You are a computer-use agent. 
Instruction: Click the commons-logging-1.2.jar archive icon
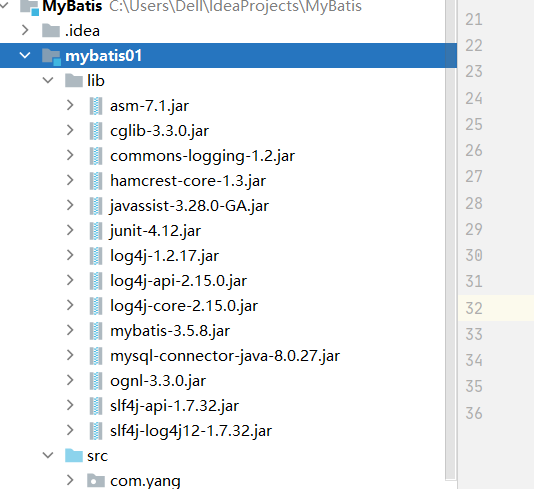[96, 156]
